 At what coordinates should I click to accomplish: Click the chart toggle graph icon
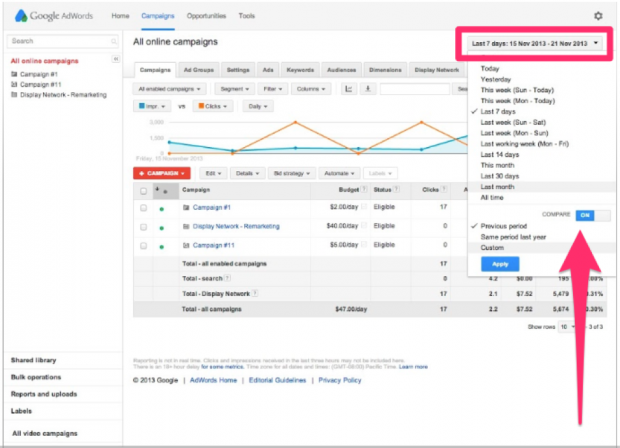[x=348, y=89]
